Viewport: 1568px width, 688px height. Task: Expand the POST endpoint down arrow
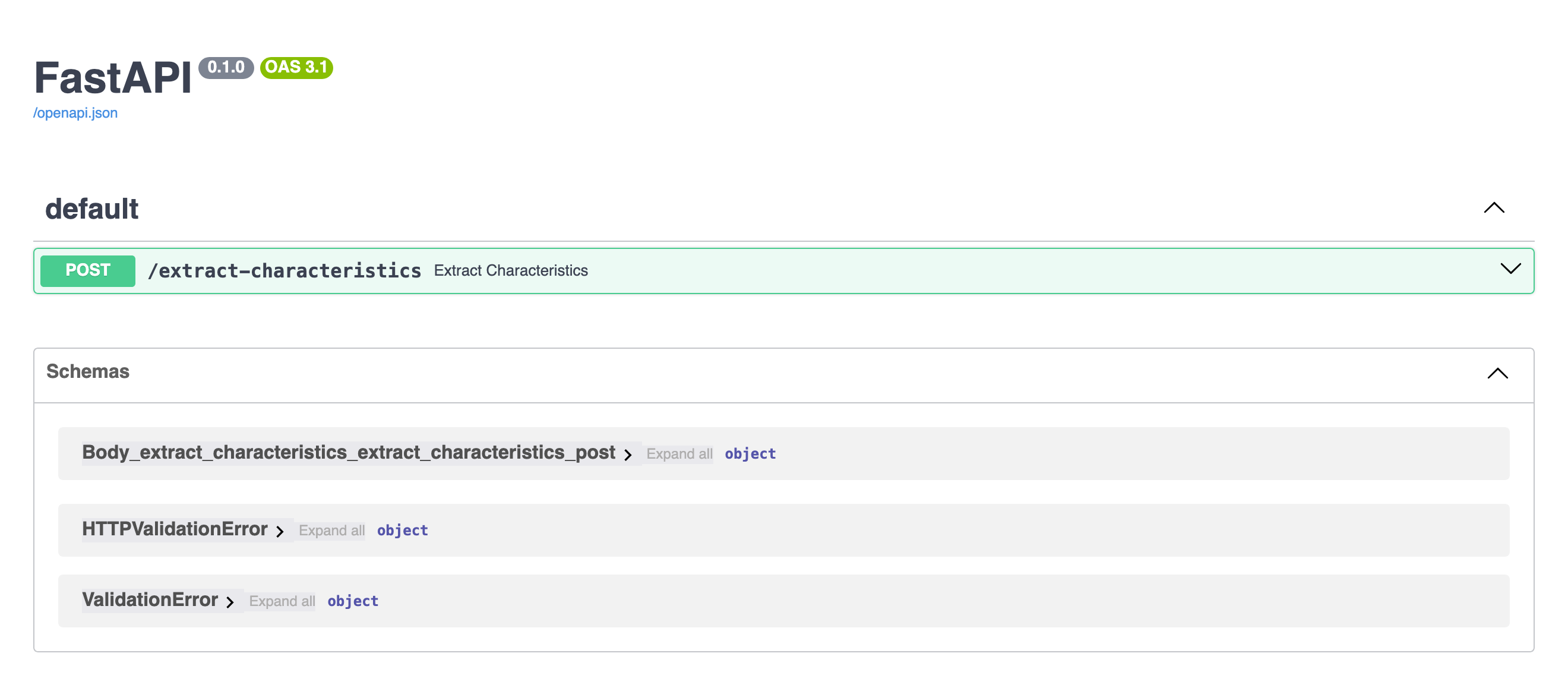click(1510, 269)
